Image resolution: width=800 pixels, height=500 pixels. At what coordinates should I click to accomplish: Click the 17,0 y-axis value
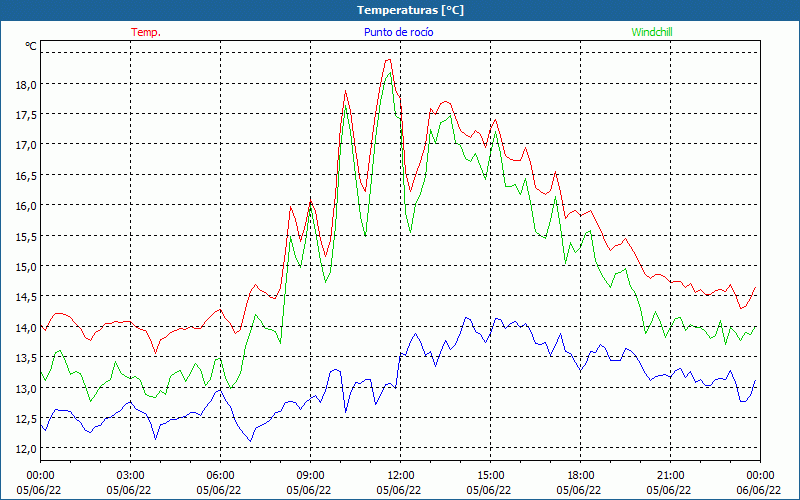[x=26, y=145]
